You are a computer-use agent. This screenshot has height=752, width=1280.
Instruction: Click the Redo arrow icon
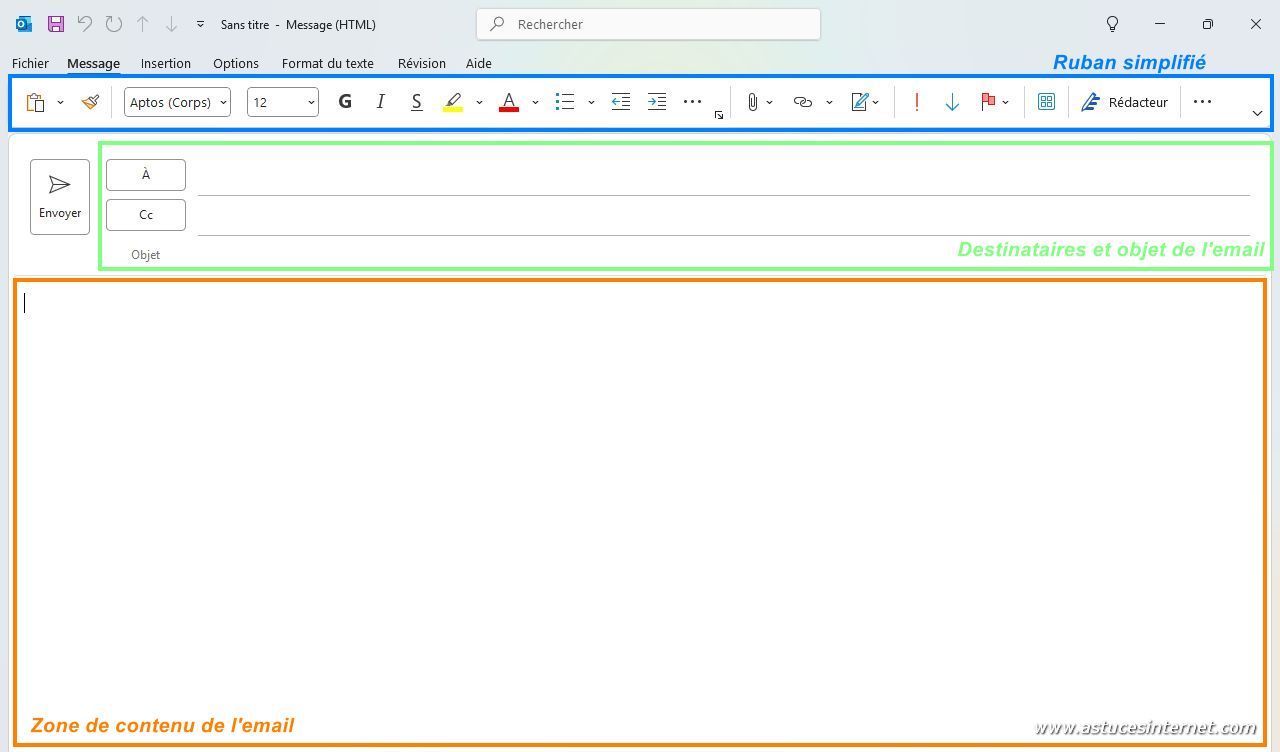pyautogui.click(x=114, y=24)
